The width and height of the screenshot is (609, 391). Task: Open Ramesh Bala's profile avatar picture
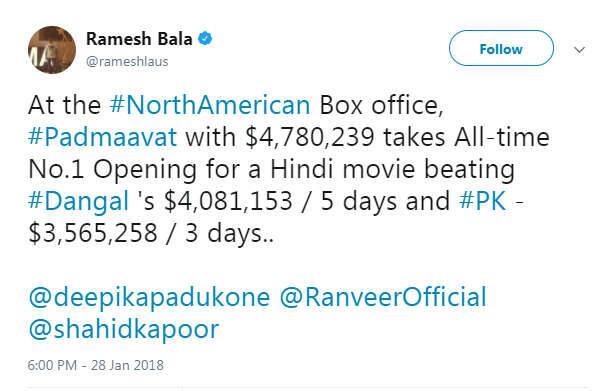point(52,50)
